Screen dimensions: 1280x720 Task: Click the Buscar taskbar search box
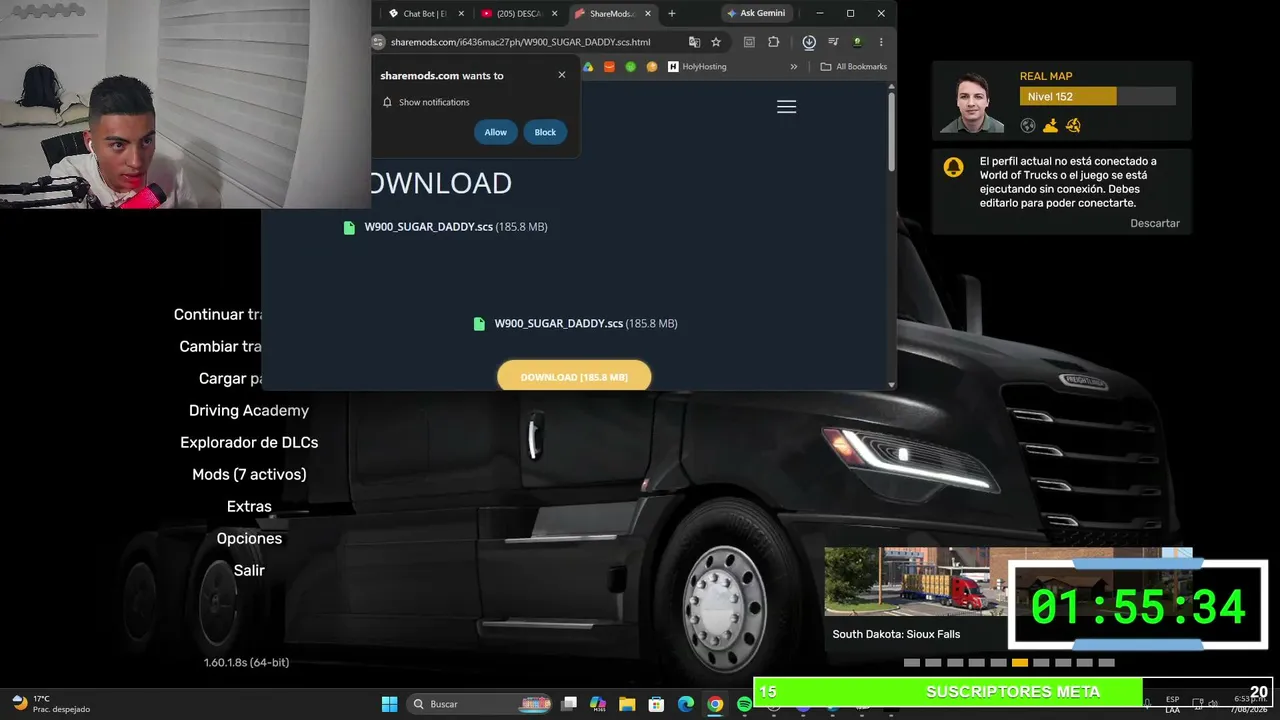point(479,704)
